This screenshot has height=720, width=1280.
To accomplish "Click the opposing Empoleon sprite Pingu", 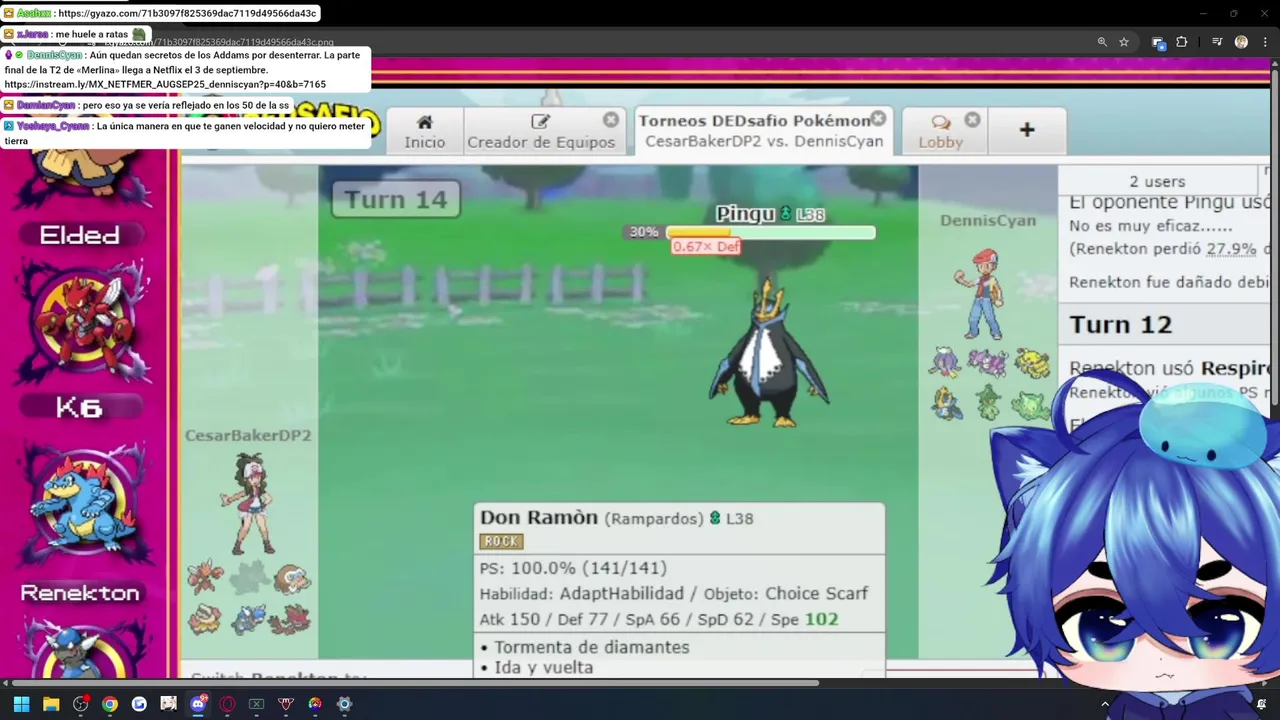I will tap(768, 355).
